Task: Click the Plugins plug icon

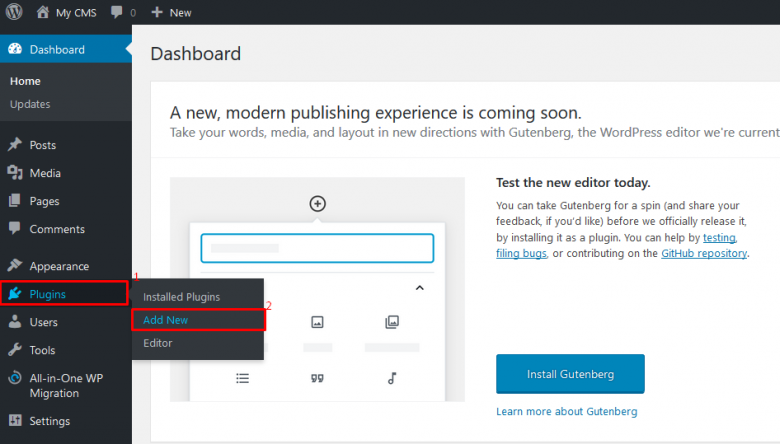Action: [15, 293]
